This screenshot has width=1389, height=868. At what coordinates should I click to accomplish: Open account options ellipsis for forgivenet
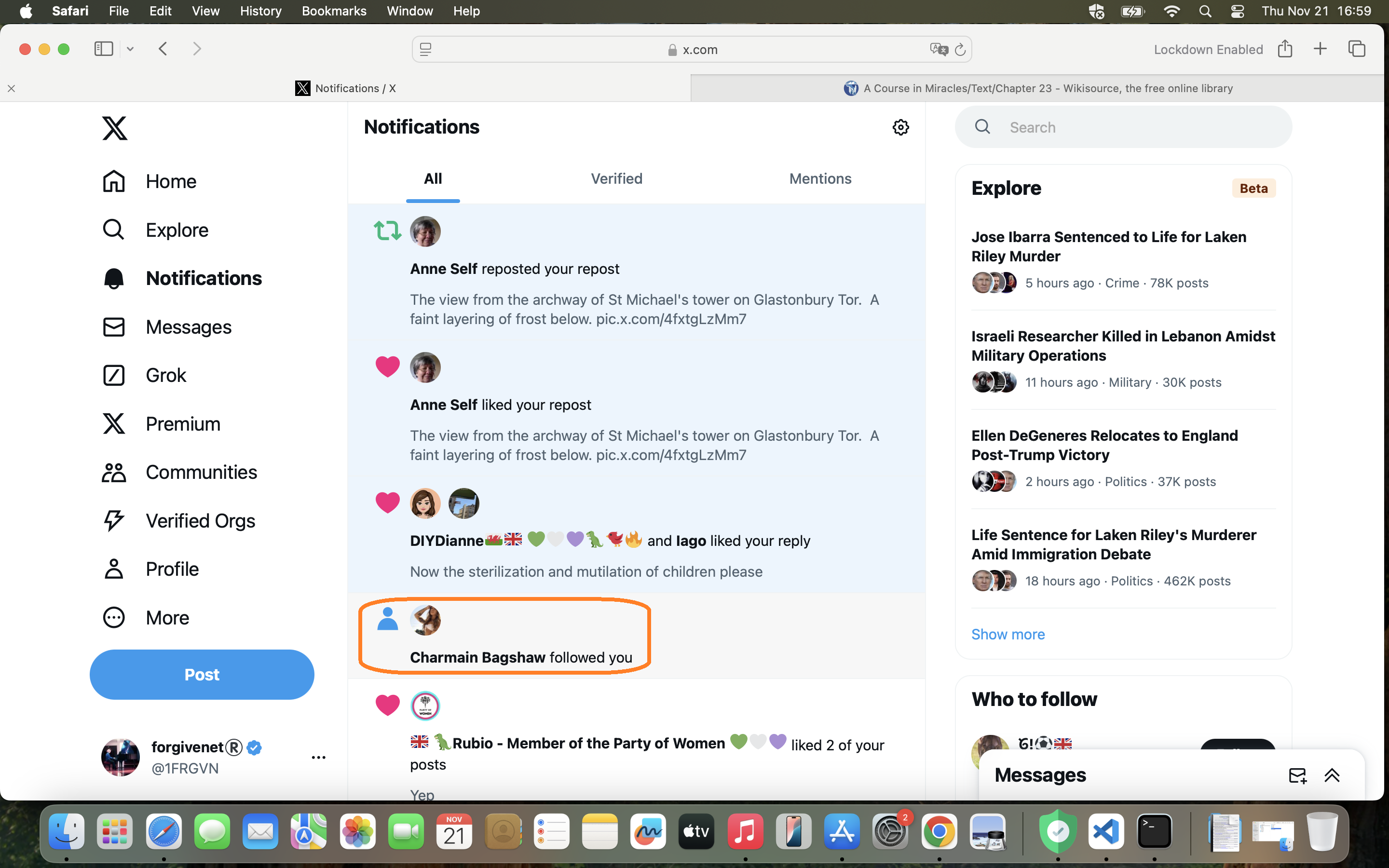pos(318,757)
